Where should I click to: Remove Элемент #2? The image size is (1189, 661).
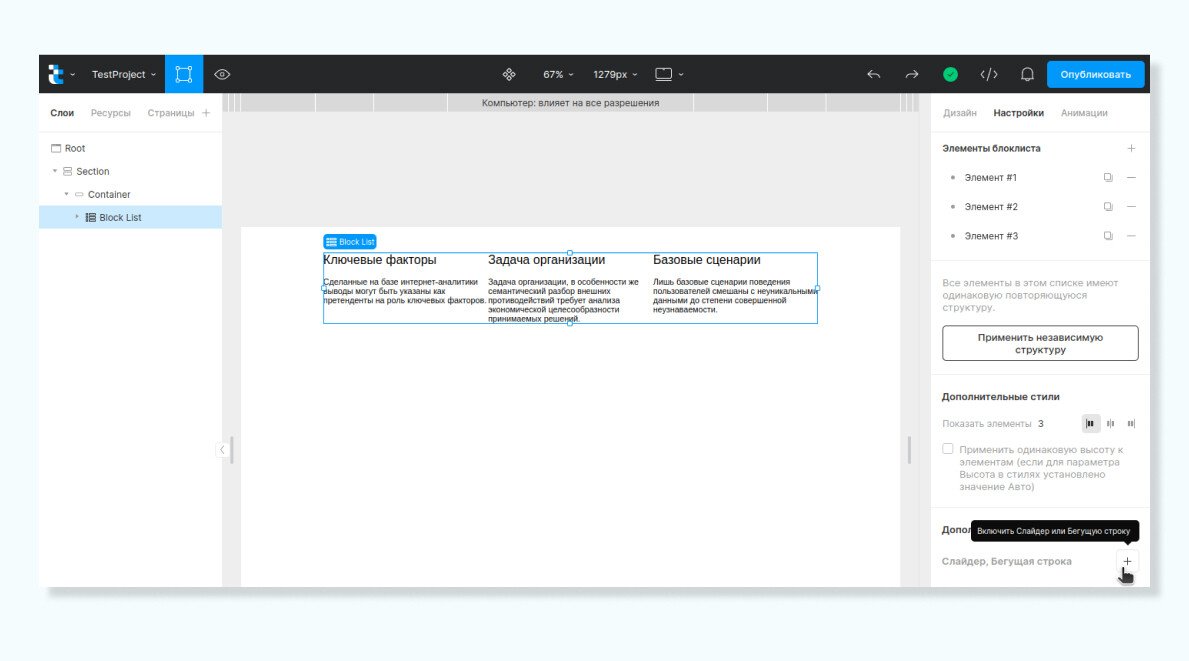[x=1131, y=207]
